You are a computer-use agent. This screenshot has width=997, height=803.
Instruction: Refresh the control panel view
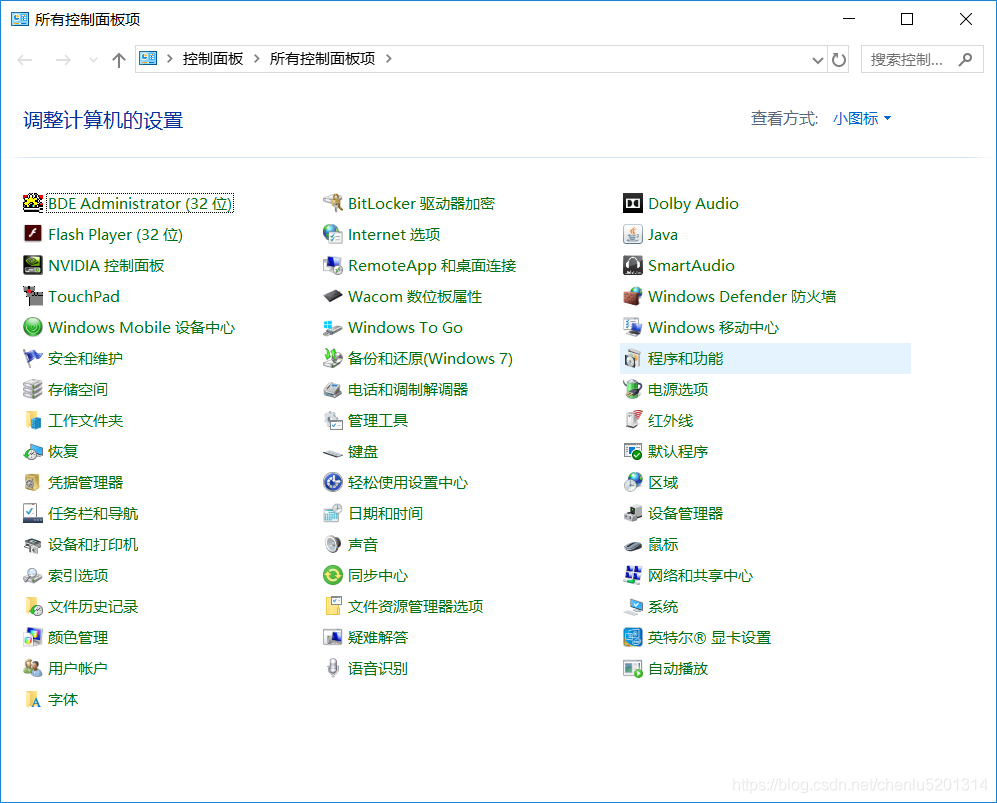(839, 60)
